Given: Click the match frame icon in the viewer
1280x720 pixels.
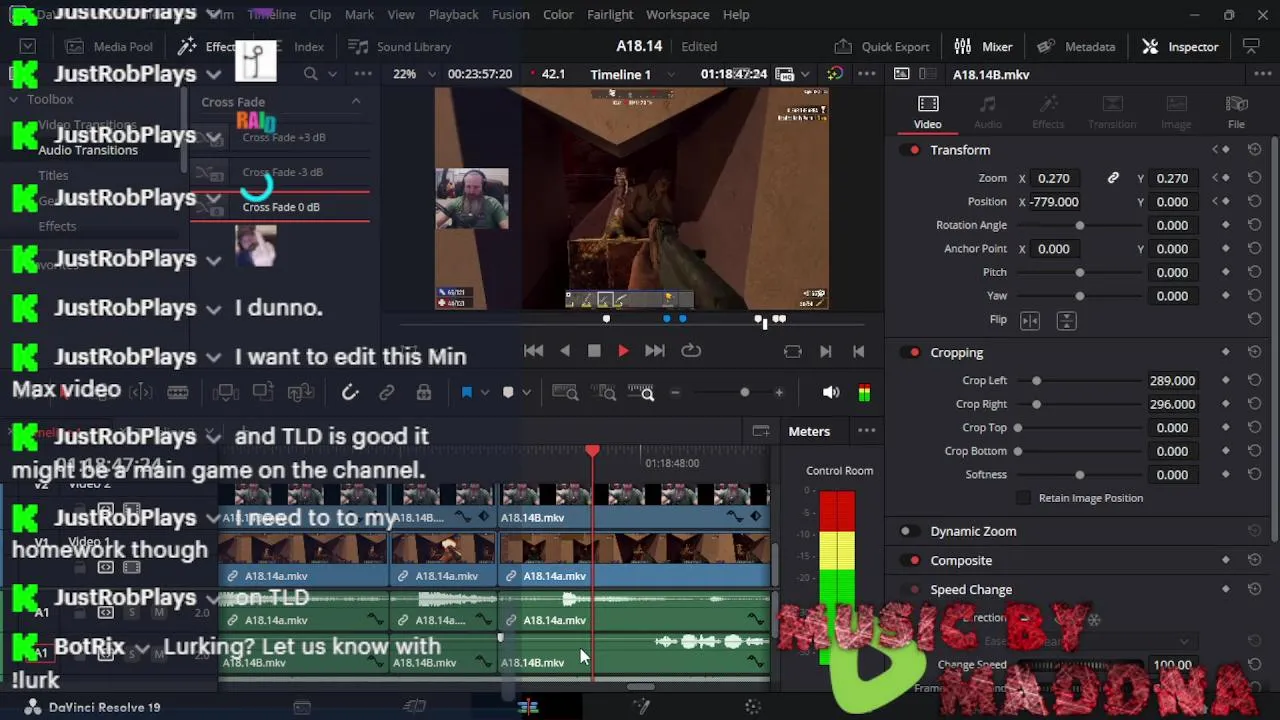Looking at the screenshot, I should pyautogui.click(x=792, y=351).
